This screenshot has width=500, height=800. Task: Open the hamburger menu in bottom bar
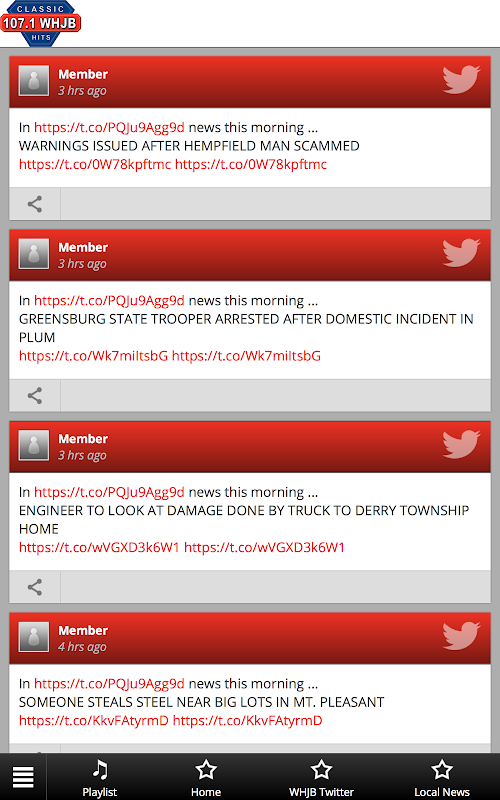point(23,777)
